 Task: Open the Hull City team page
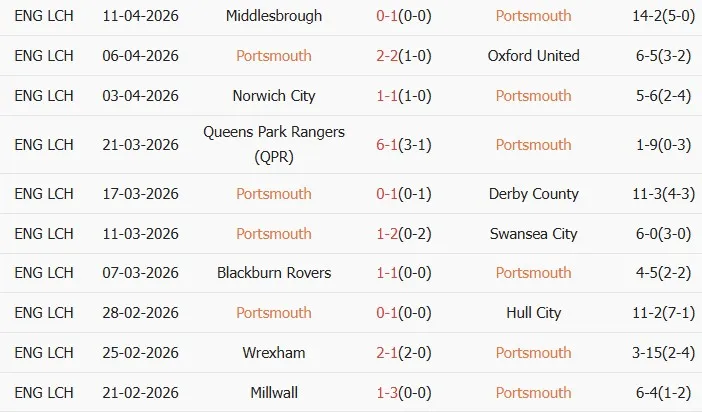pos(533,313)
